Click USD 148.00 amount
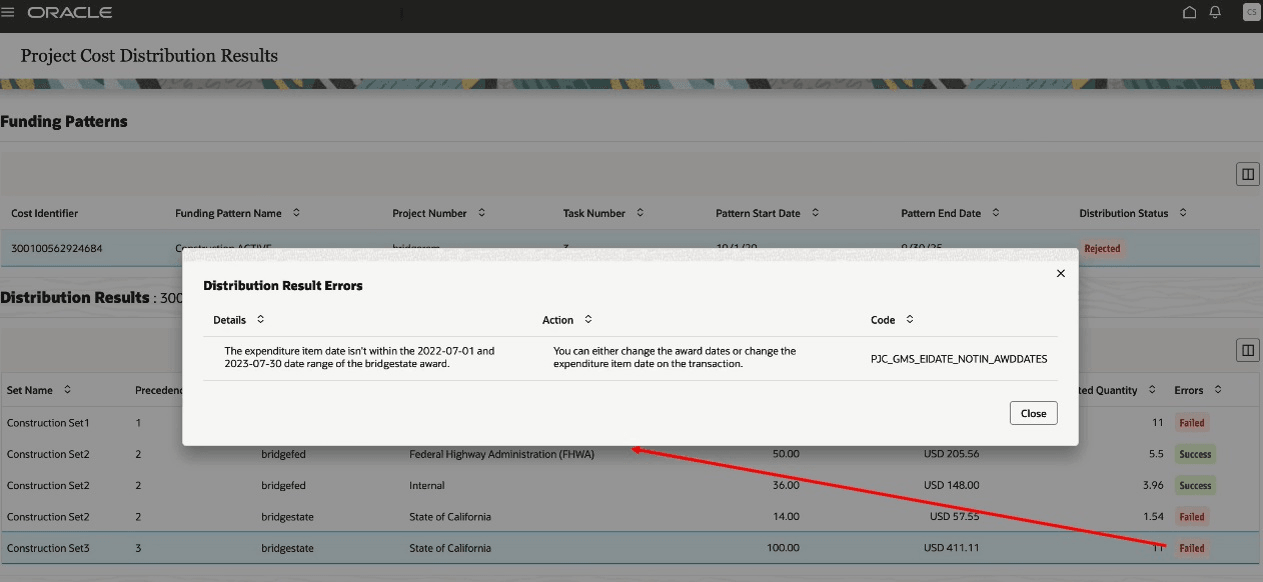The height and width of the screenshot is (582, 1263). (951, 486)
